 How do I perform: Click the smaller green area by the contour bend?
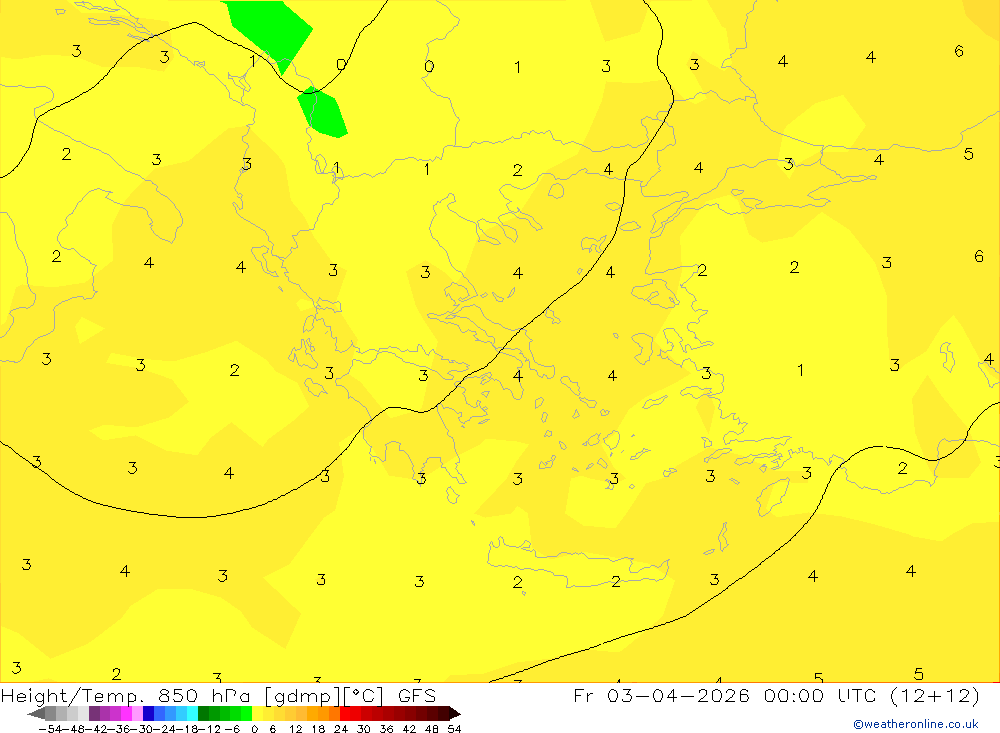point(324,114)
